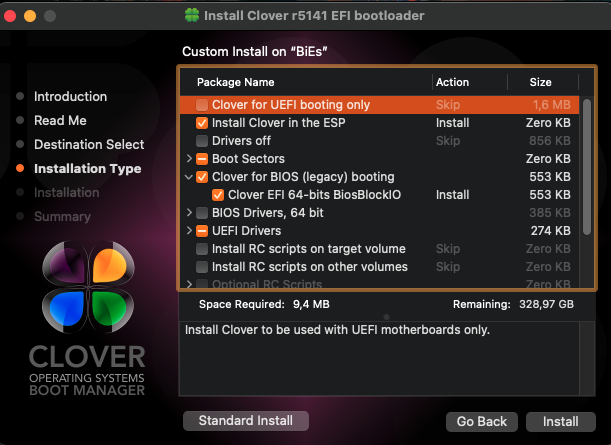
Task: Click the yellow minimize window button
Action: [x=30, y=16]
